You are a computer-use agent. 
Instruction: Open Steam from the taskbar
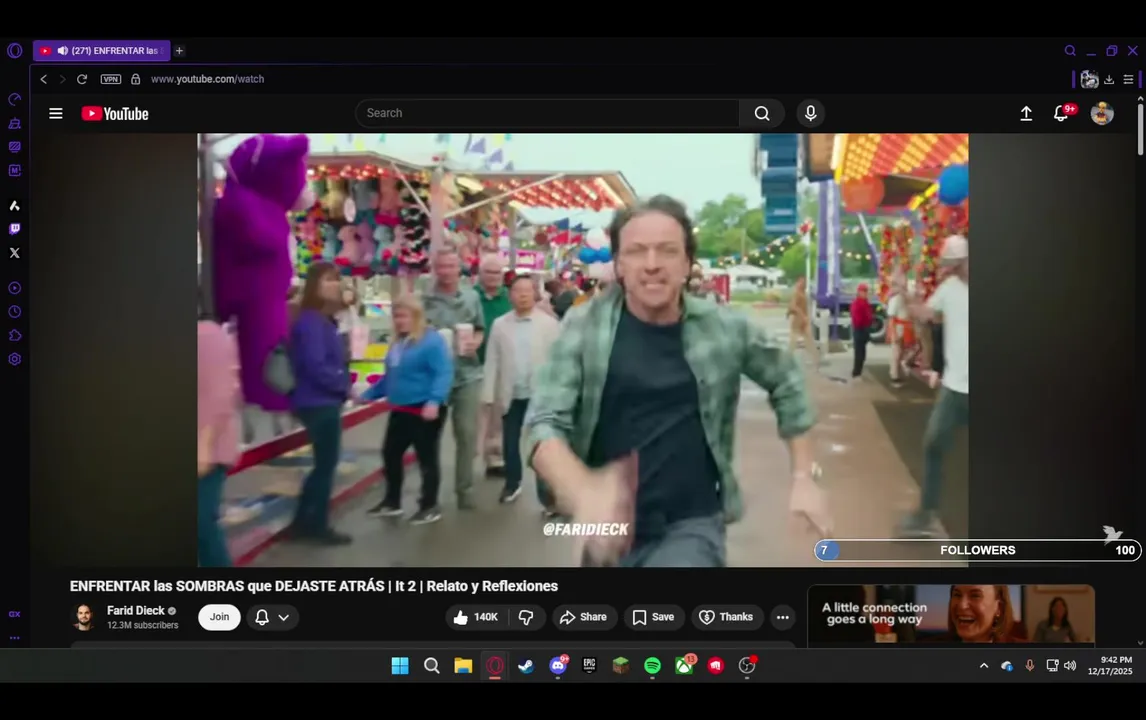pos(525,665)
